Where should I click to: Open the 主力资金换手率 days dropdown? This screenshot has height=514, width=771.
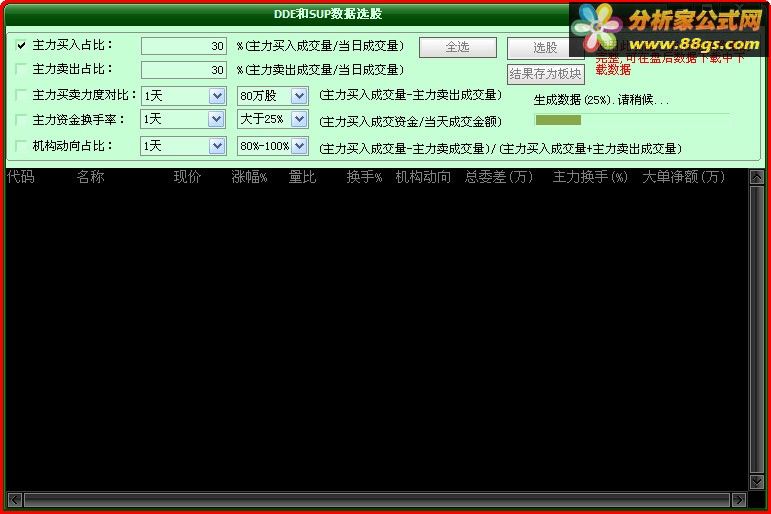[x=216, y=119]
